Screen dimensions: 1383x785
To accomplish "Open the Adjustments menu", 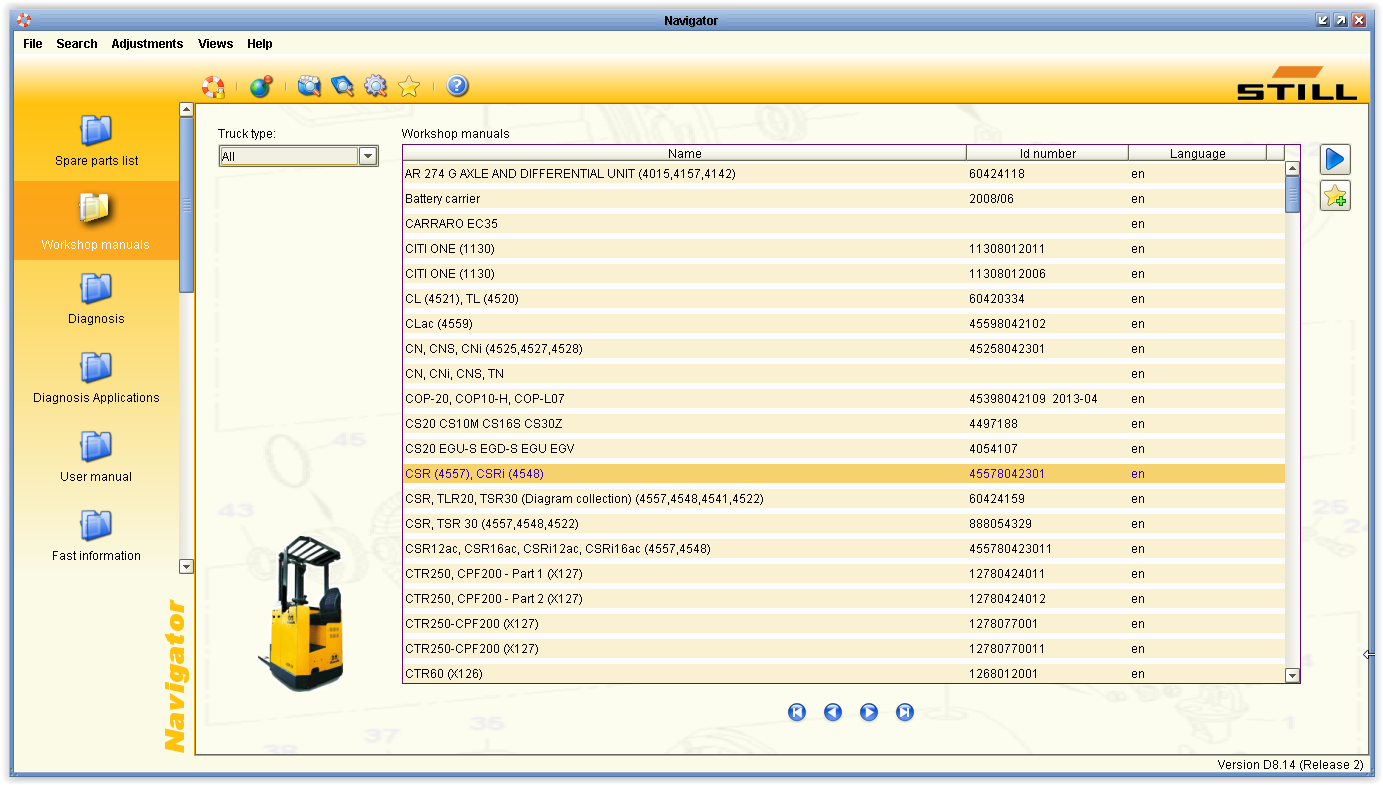I will [x=147, y=44].
